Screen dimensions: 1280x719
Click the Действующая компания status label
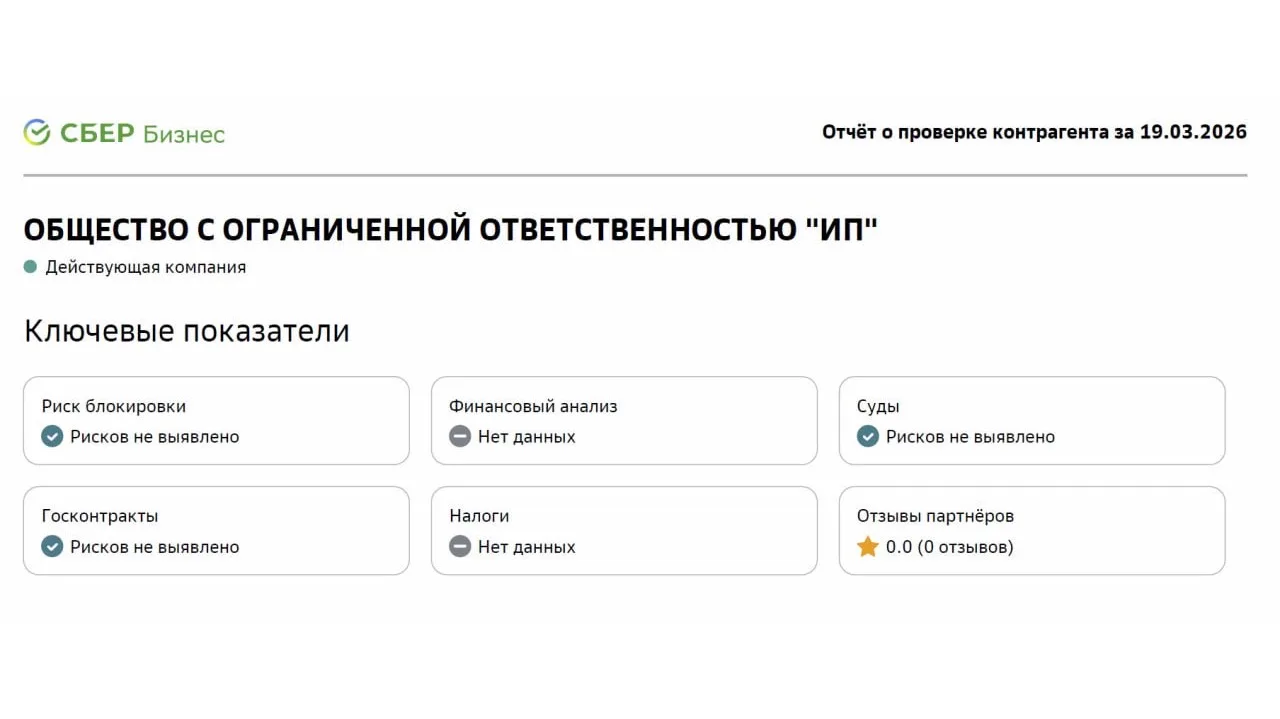point(145,267)
